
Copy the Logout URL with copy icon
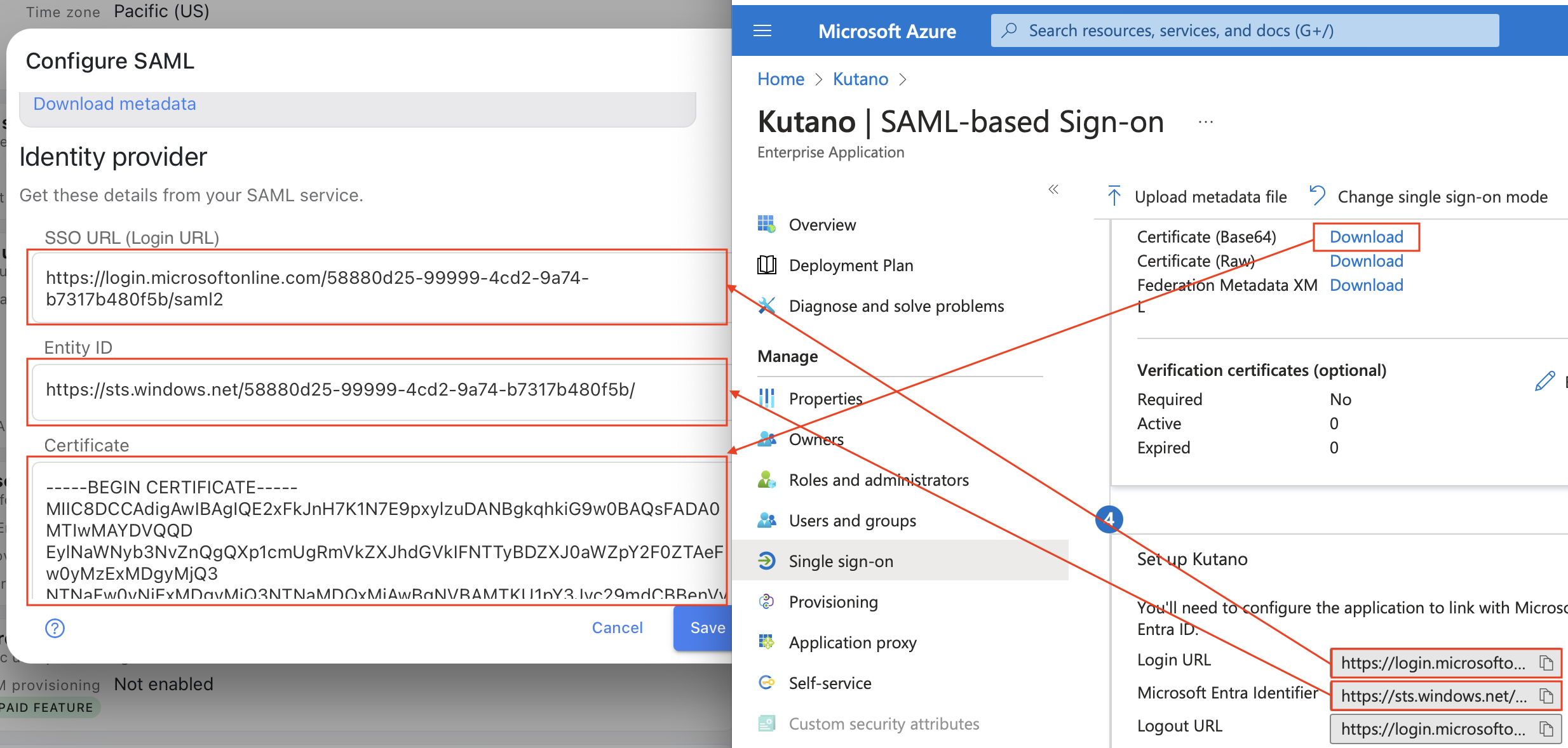tap(1546, 729)
